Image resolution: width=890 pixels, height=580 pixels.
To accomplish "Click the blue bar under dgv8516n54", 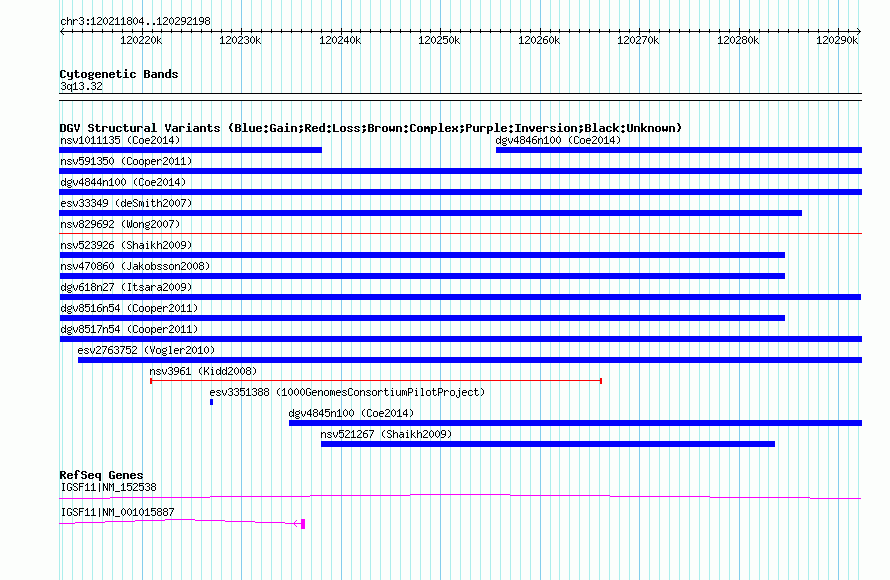I will pyautogui.click(x=422, y=318).
